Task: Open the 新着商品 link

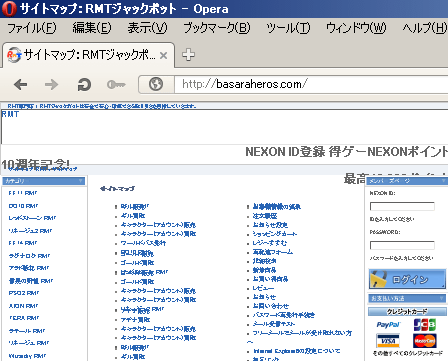Action: click(x=264, y=270)
